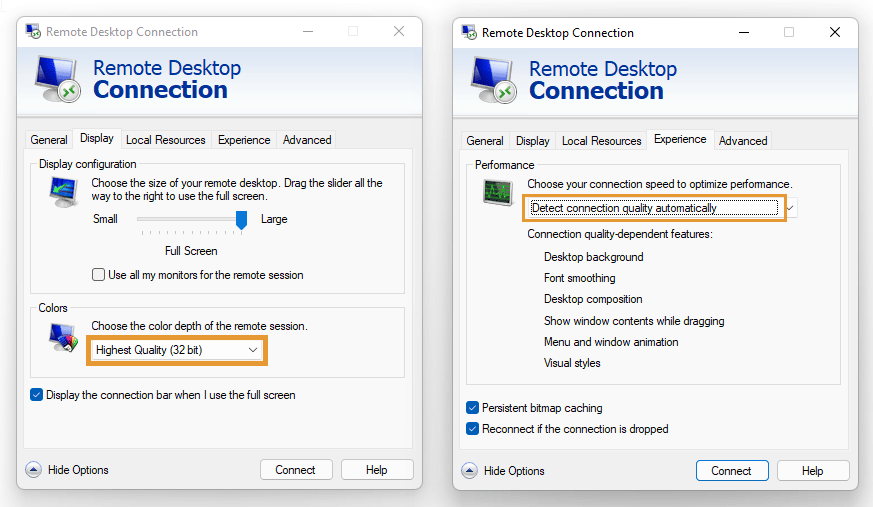Viewport: 873px width, 507px height.
Task: Select Display tab in left window
Action: [97, 138]
